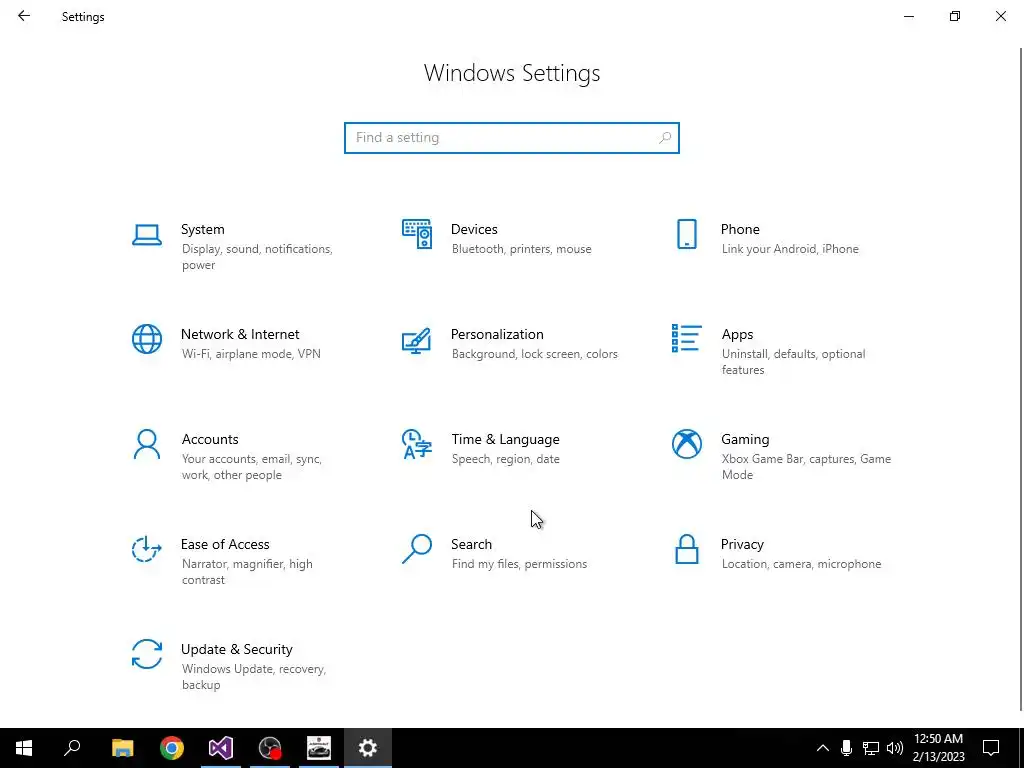Screen dimensions: 1024x768
Task: Click the Ease of Access heading
Action: pos(225,545)
